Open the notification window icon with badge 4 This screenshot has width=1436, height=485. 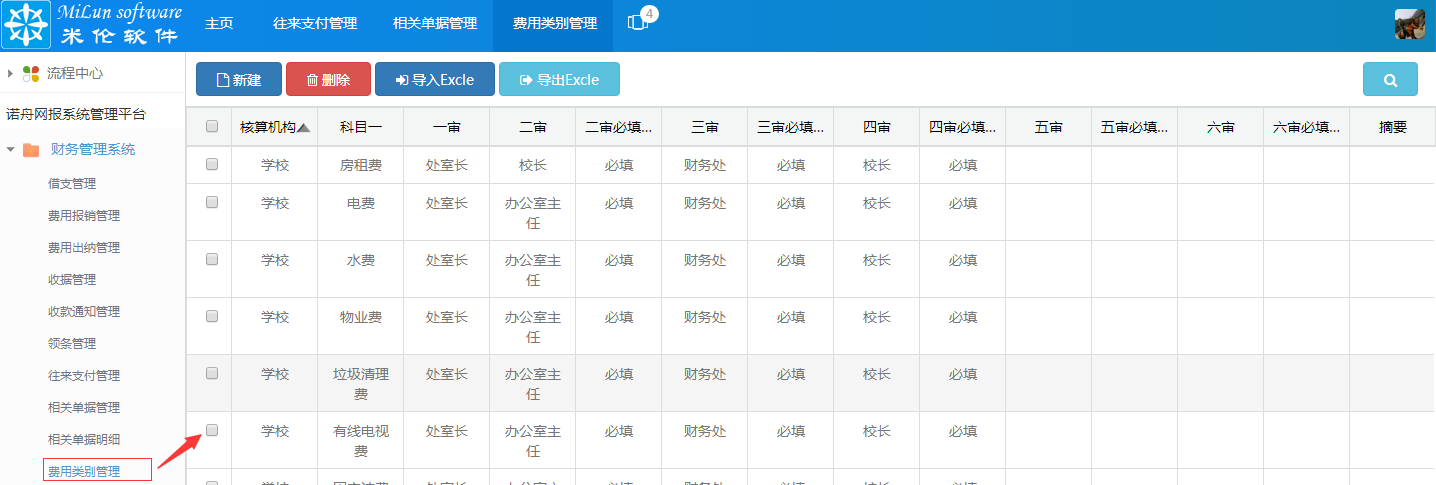point(637,23)
